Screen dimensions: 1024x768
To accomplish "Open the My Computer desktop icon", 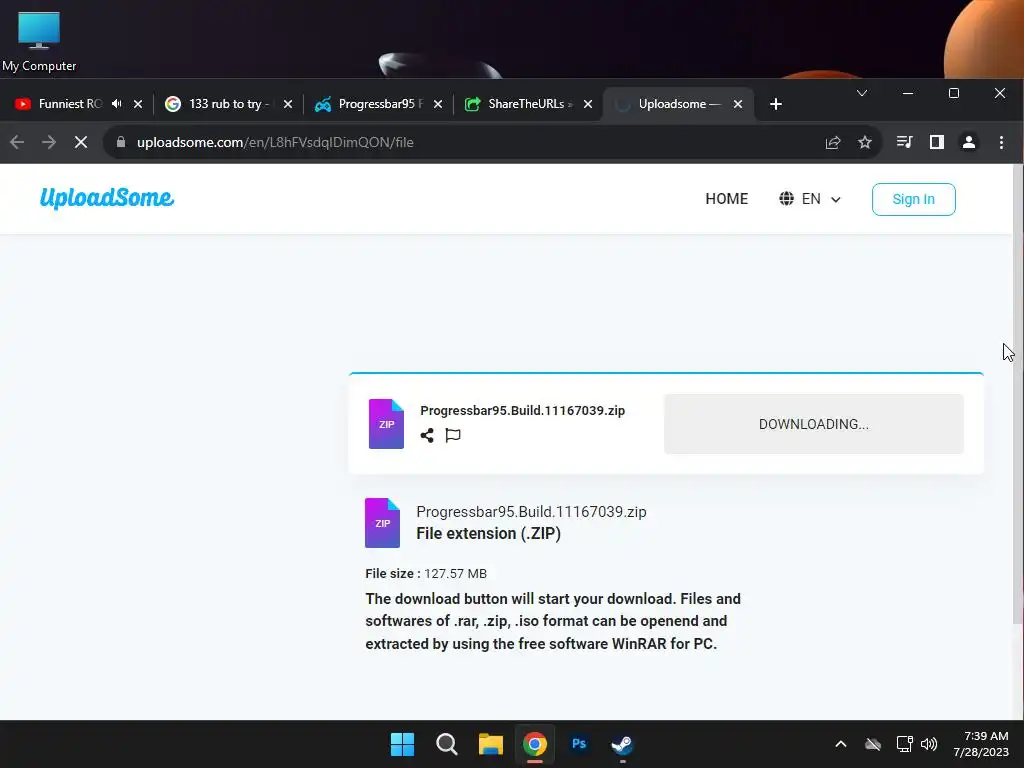I will tap(39, 42).
